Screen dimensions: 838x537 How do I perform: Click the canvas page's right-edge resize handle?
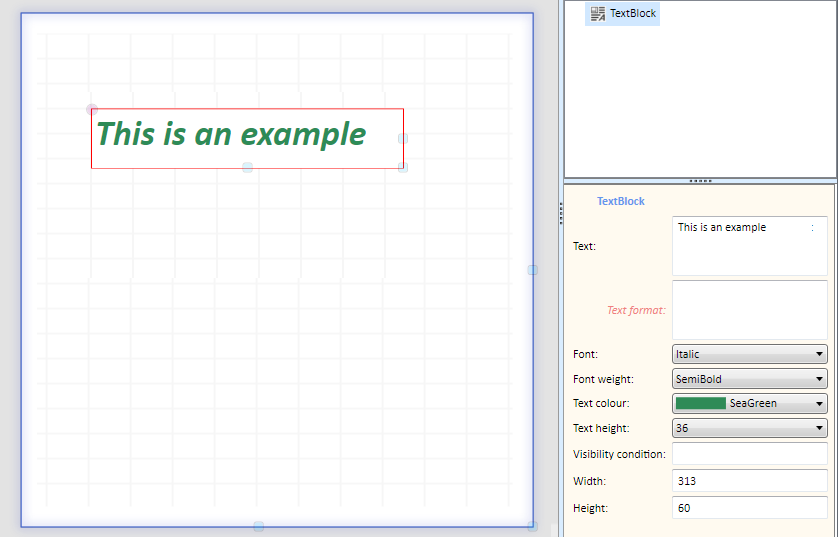[533, 270]
